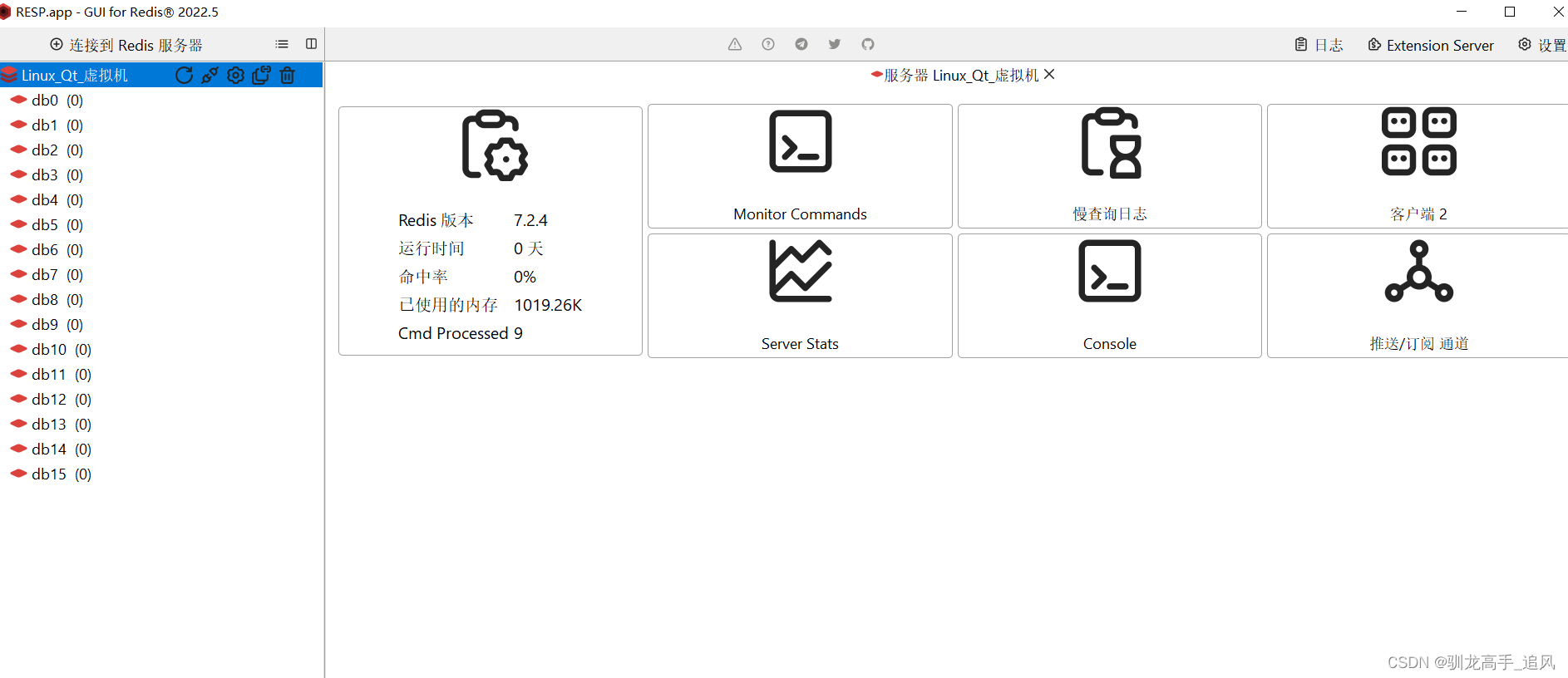1568x678 pixels.
Task: Open the connection list menu icon
Action: tap(282, 44)
